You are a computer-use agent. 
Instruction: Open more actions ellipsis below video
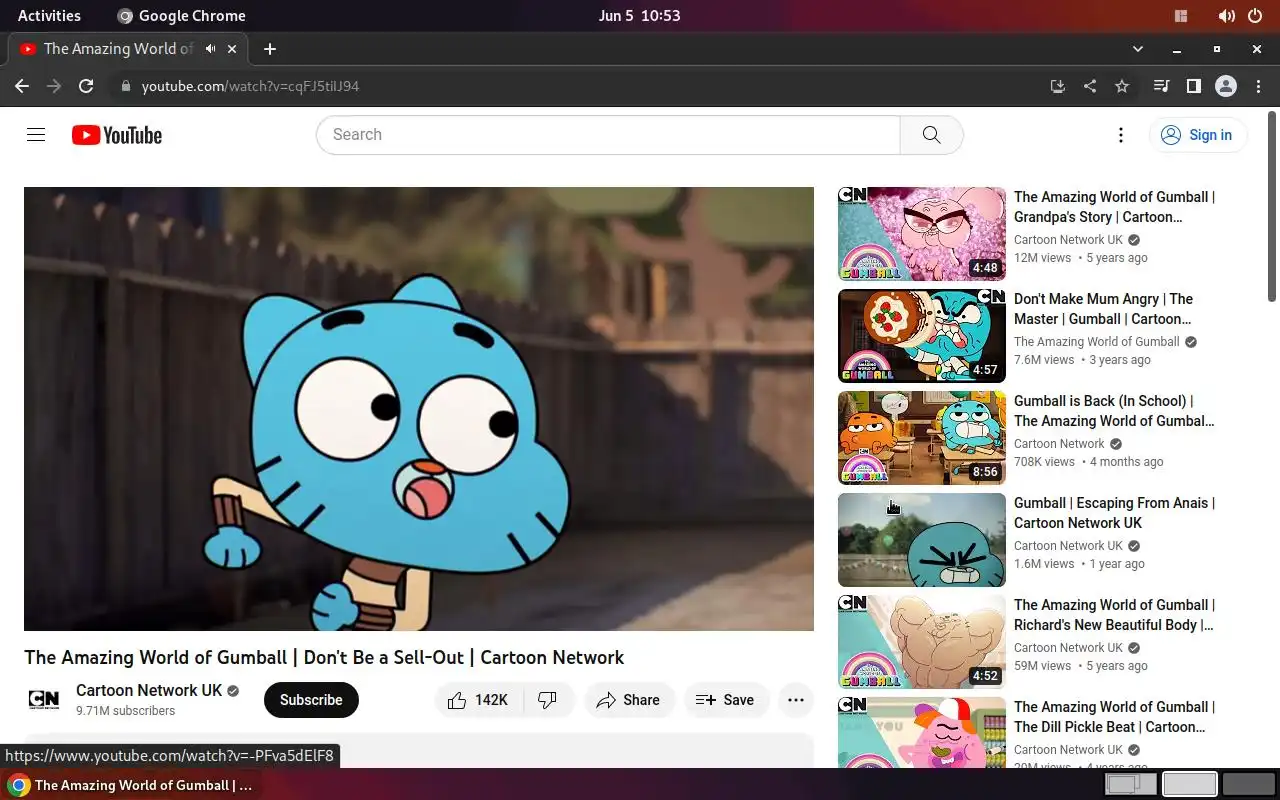click(796, 700)
